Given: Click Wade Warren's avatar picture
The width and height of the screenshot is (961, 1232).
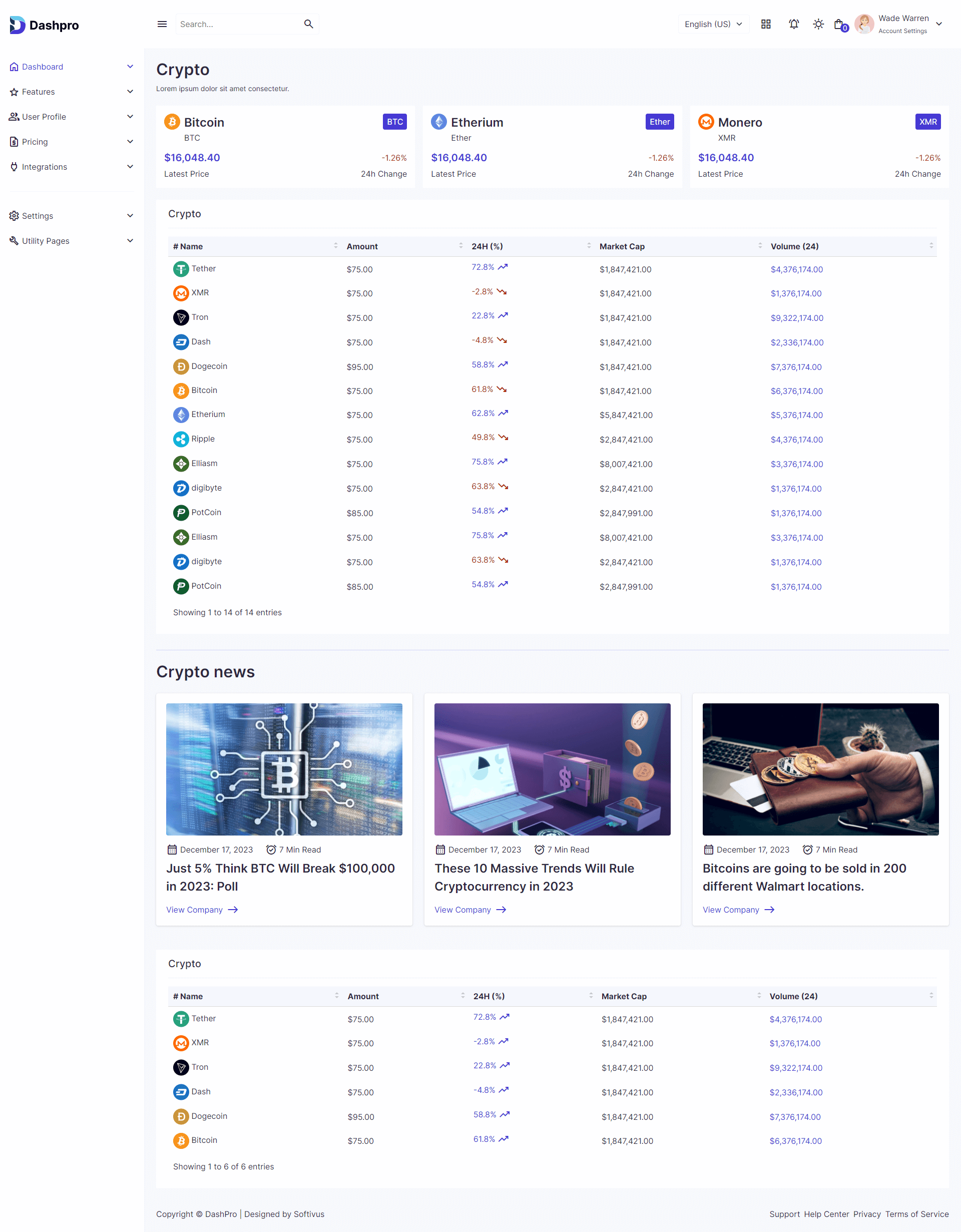Looking at the screenshot, I should (x=863, y=24).
